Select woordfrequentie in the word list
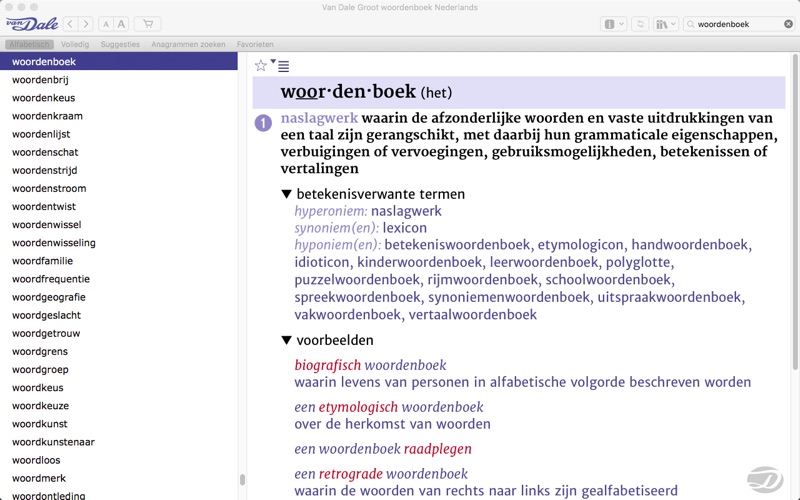Screen dimensions: 800x500 click(x=118, y=279)
